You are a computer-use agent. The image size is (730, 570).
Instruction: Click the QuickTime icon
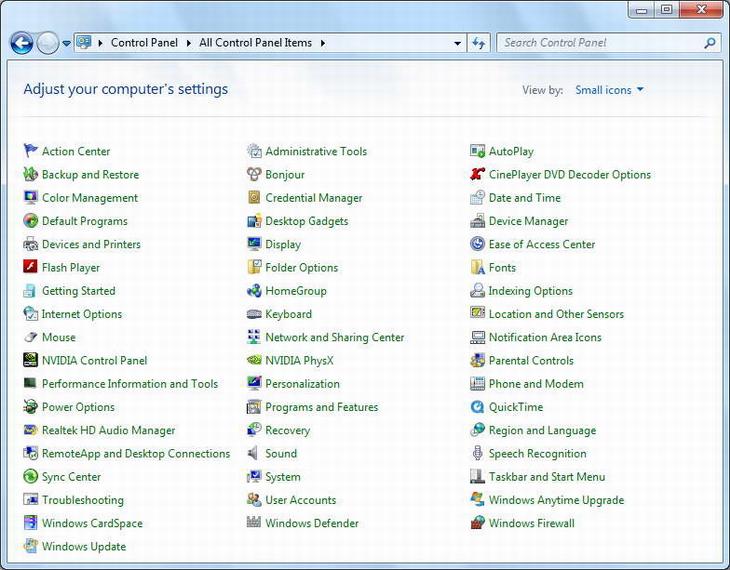click(477, 407)
